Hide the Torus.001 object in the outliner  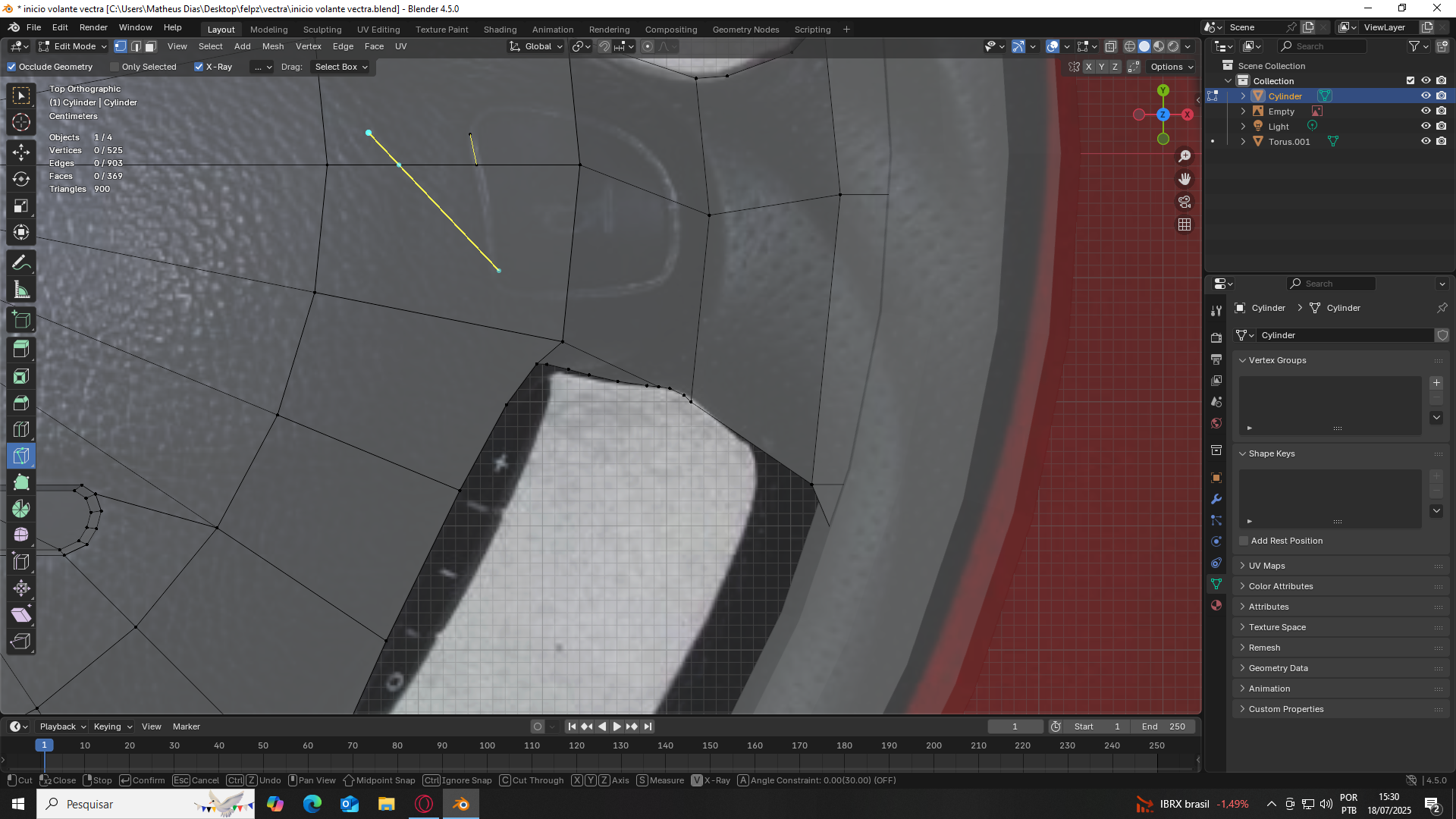coord(1426,142)
